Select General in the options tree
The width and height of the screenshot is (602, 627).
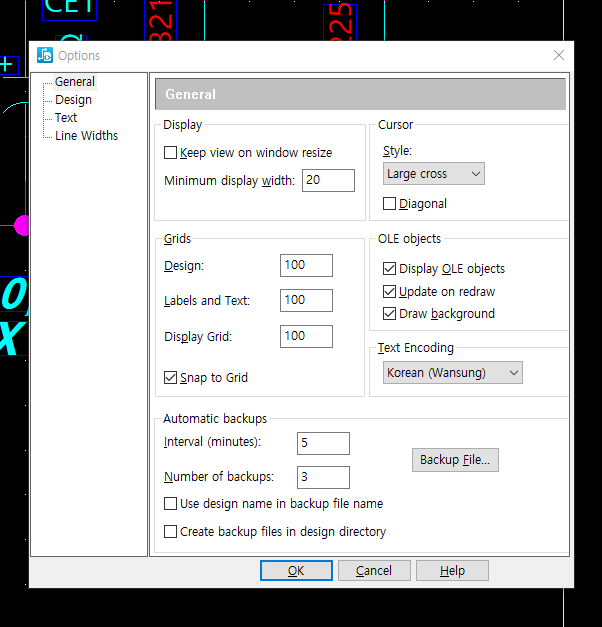click(75, 82)
